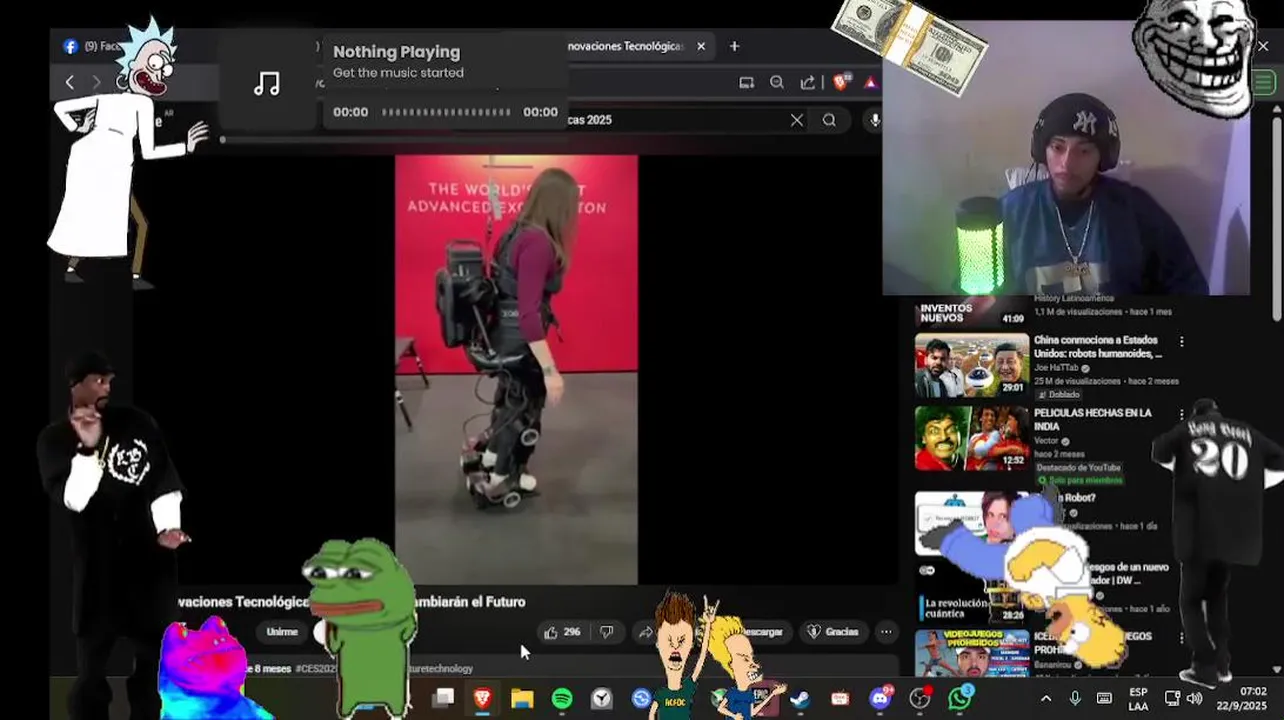Click the exoskeleton video player
Viewport: 1284px width, 720px height.
click(x=516, y=369)
